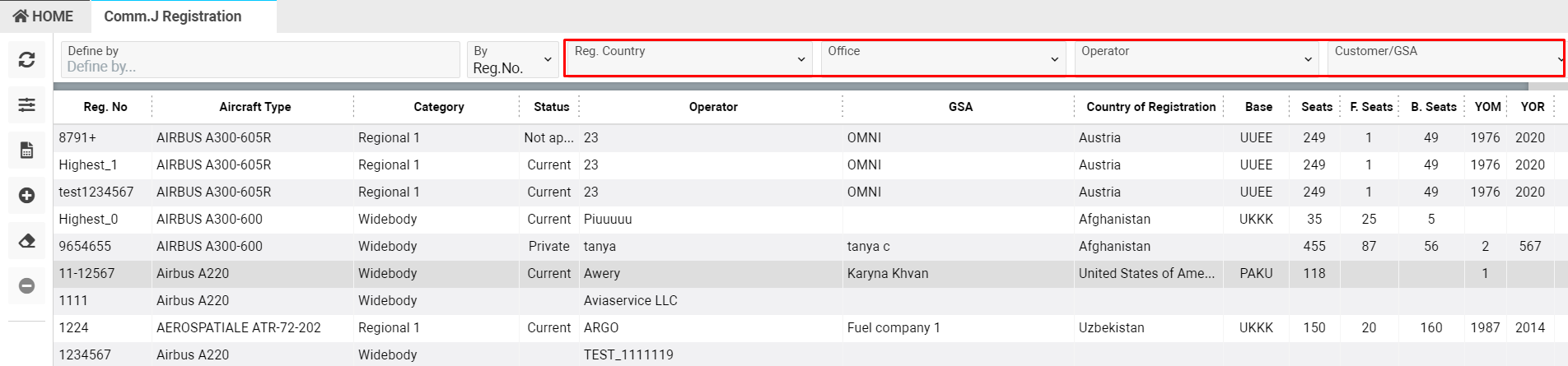Add a new registration with plus icon
This screenshot has height=366, width=1568.
coord(26,195)
